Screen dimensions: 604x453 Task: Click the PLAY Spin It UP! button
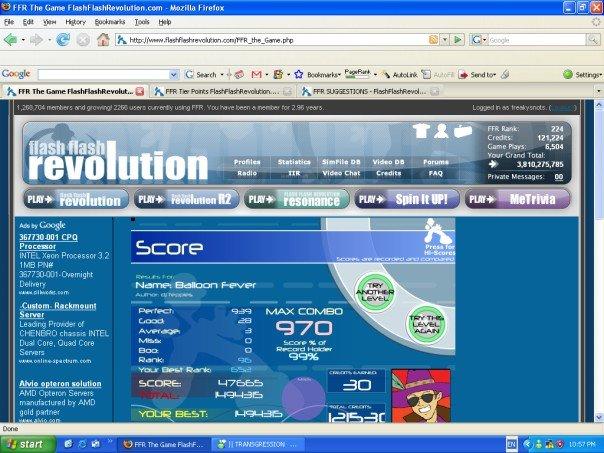407,199
